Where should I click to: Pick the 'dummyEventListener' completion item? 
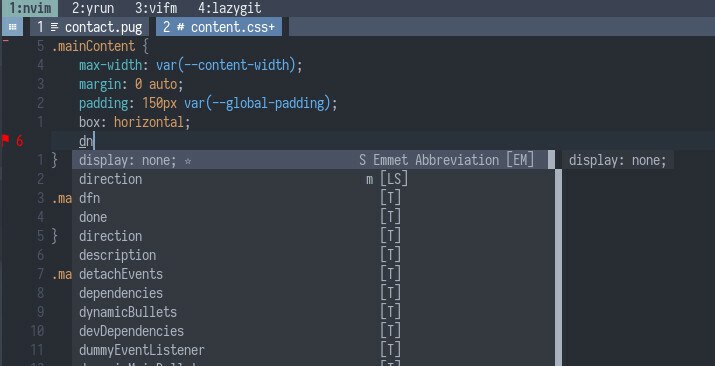tap(313, 350)
